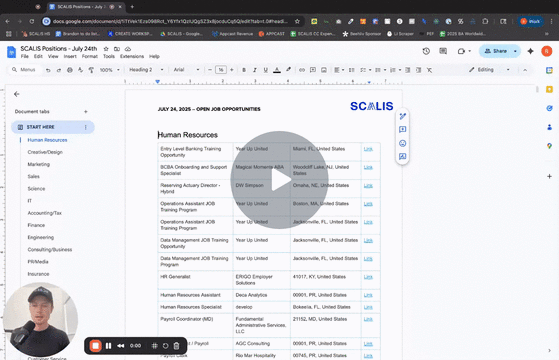Open the version history clock icon
Image resolution: width=559 pixels, height=360 pixels.
pyautogui.click(x=426, y=51)
